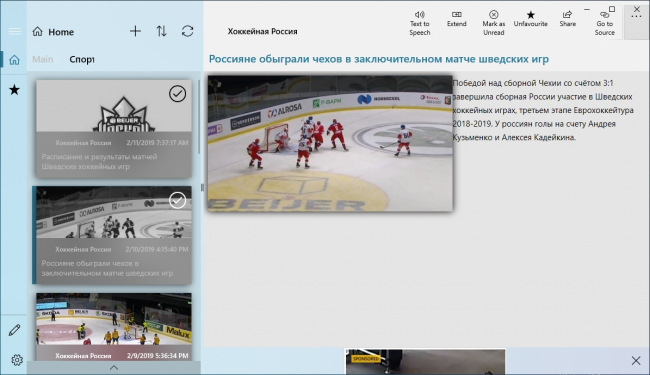Mark the article as Unread
The image size is (650, 375).
click(493, 23)
